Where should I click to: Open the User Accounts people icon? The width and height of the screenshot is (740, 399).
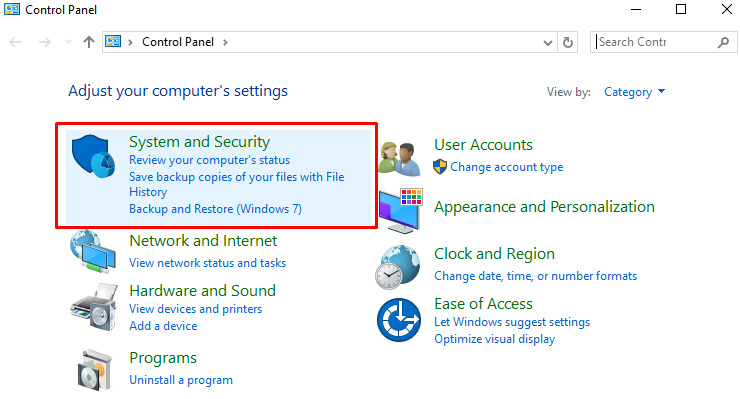400,159
